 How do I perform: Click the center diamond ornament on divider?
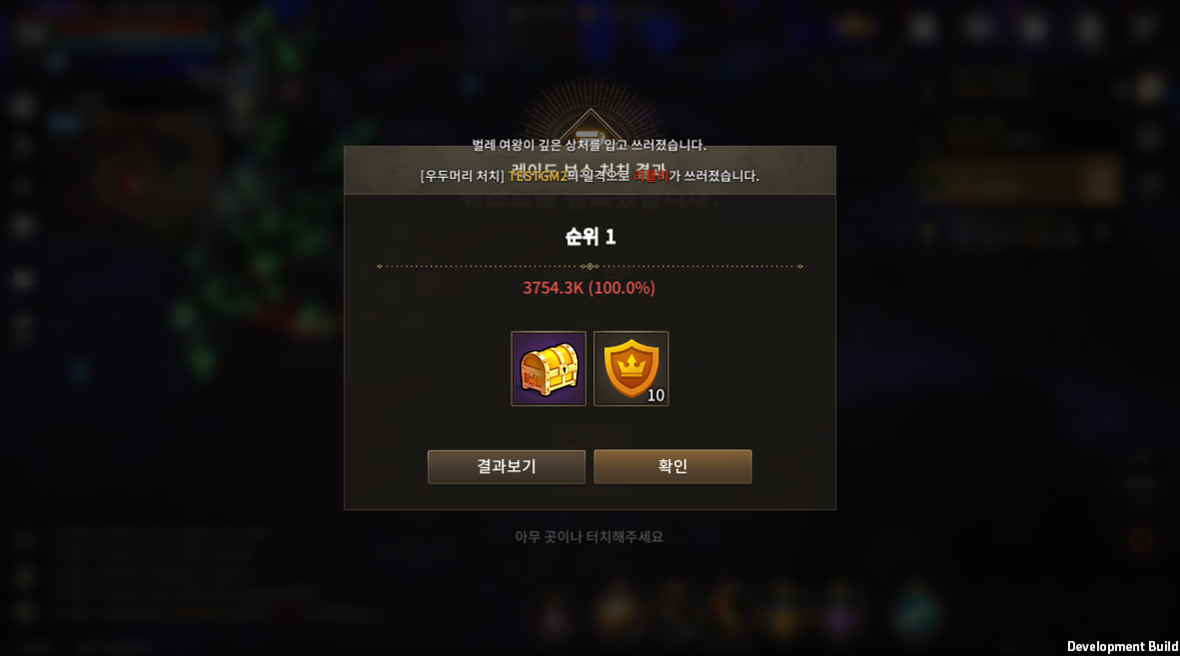coord(590,266)
